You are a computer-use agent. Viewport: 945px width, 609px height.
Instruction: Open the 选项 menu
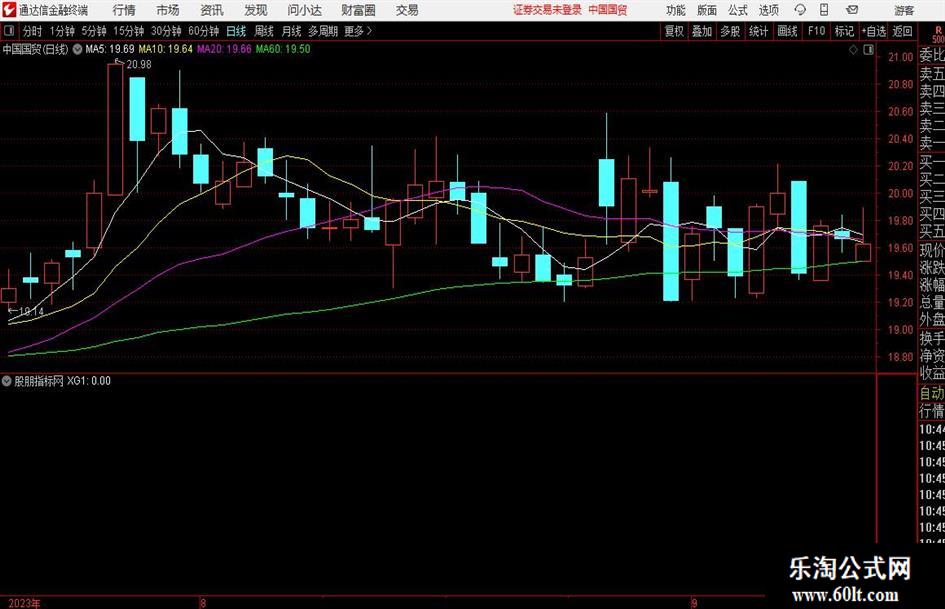click(768, 10)
